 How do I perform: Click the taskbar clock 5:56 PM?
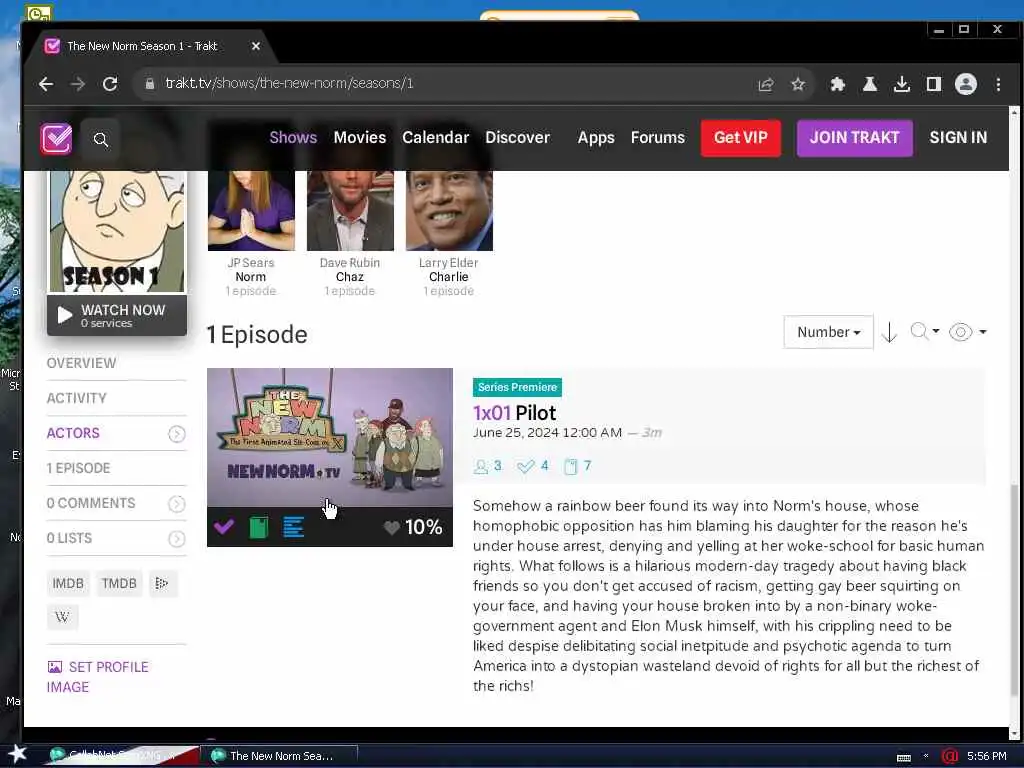987,756
